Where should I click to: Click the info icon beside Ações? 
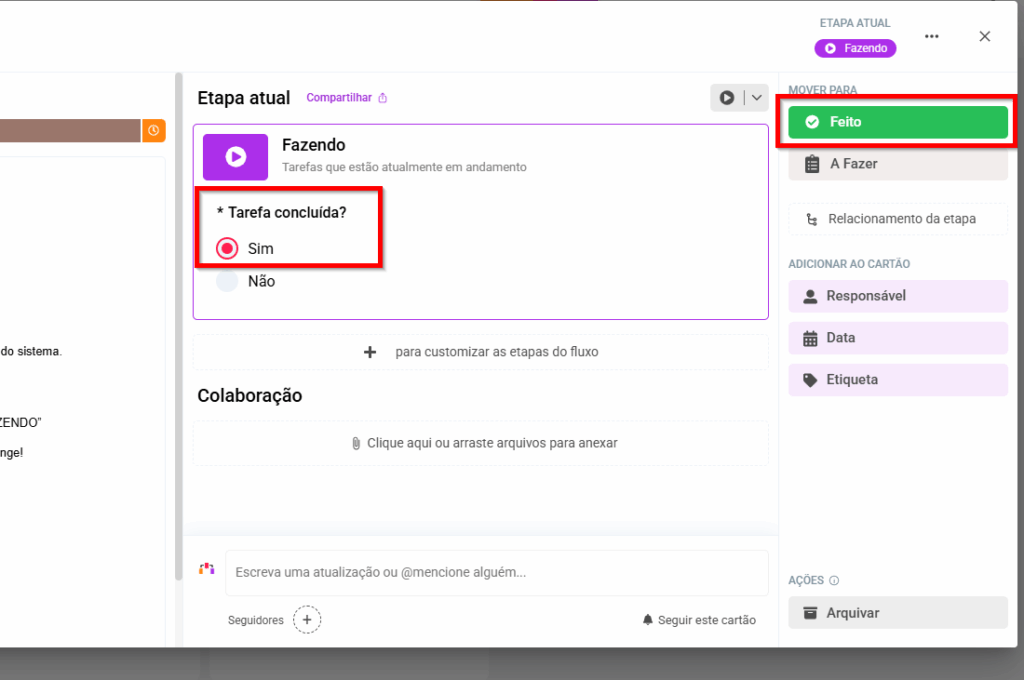(834, 581)
